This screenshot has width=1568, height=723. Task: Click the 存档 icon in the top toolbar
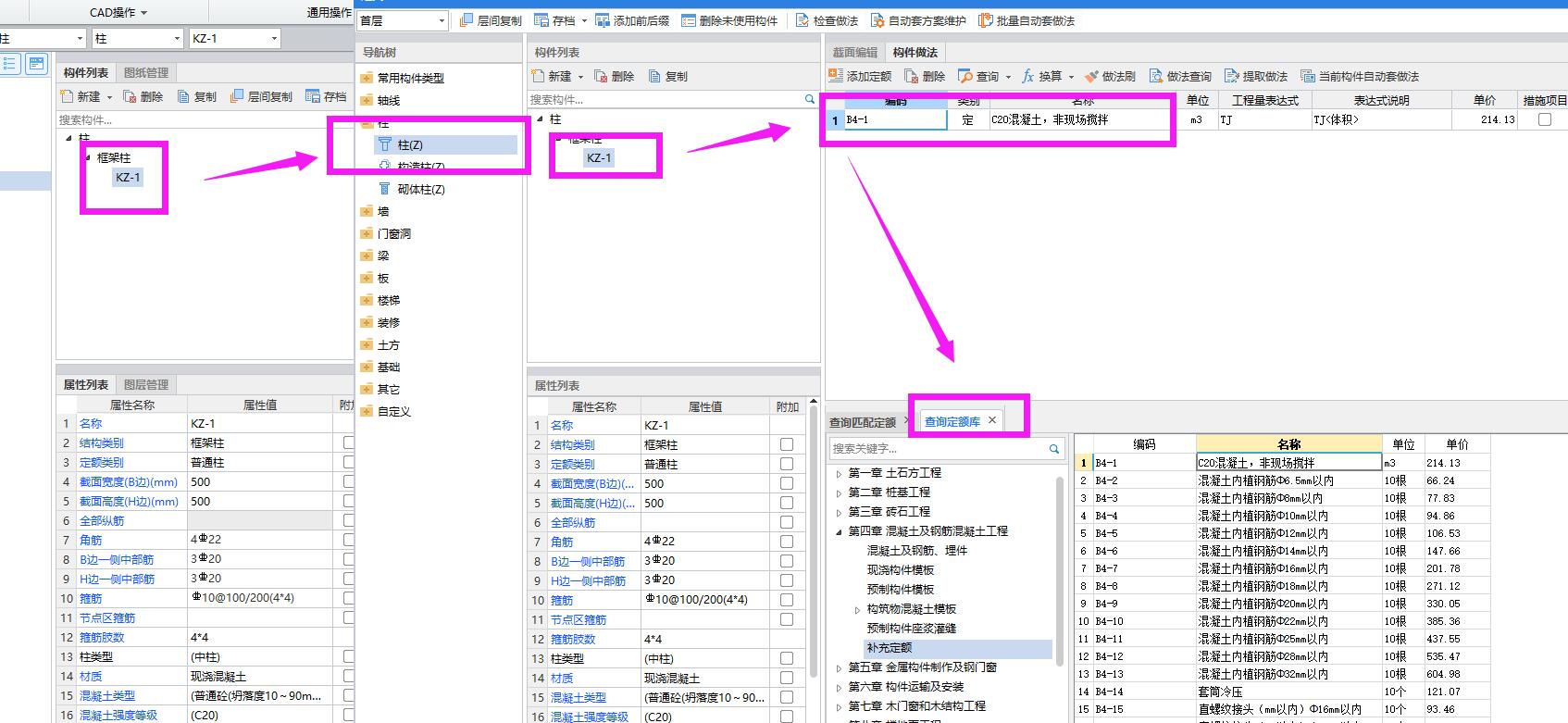pyautogui.click(x=541, y=20)
